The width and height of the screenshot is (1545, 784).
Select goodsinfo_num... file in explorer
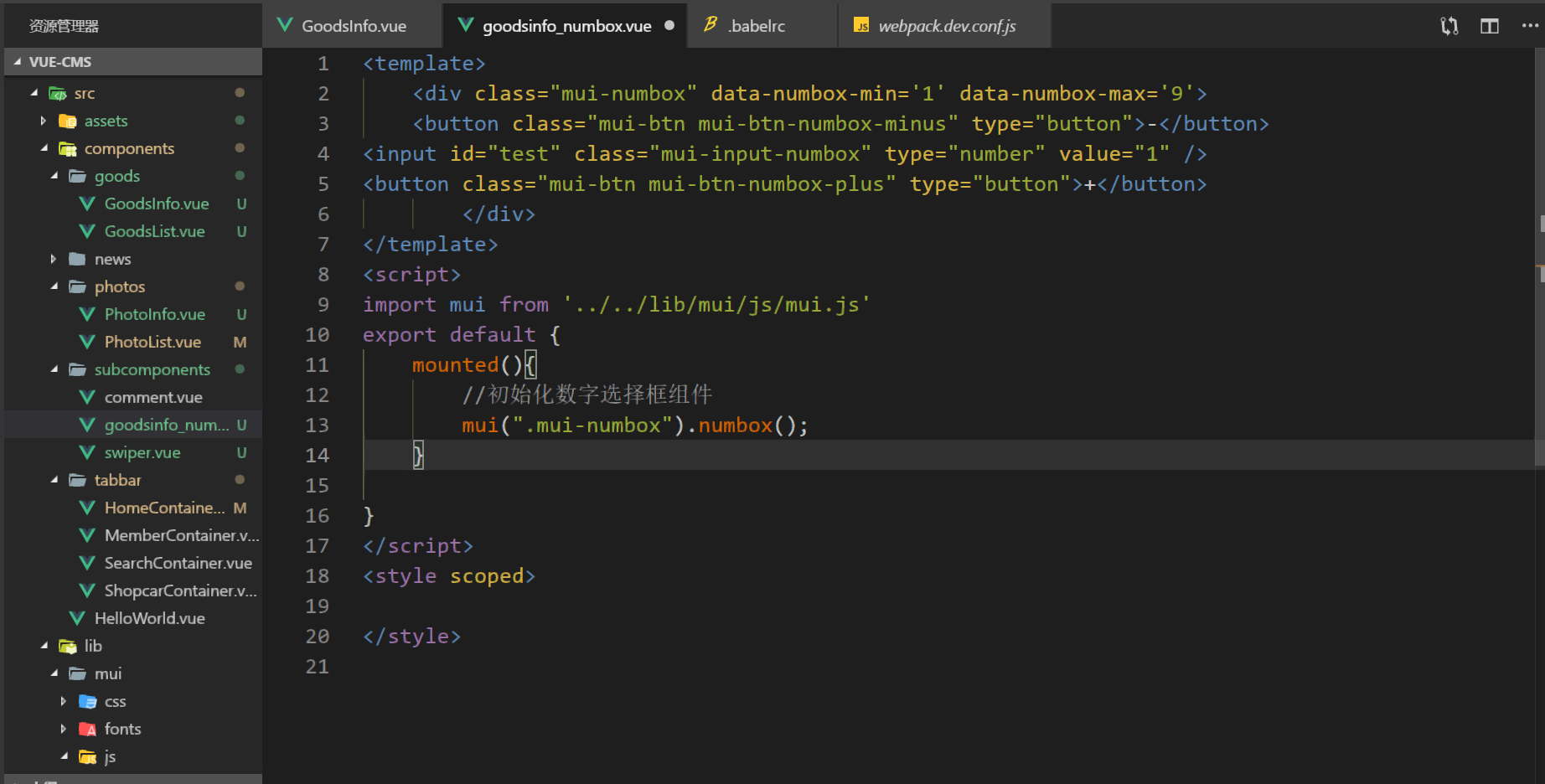coord(133,425)
